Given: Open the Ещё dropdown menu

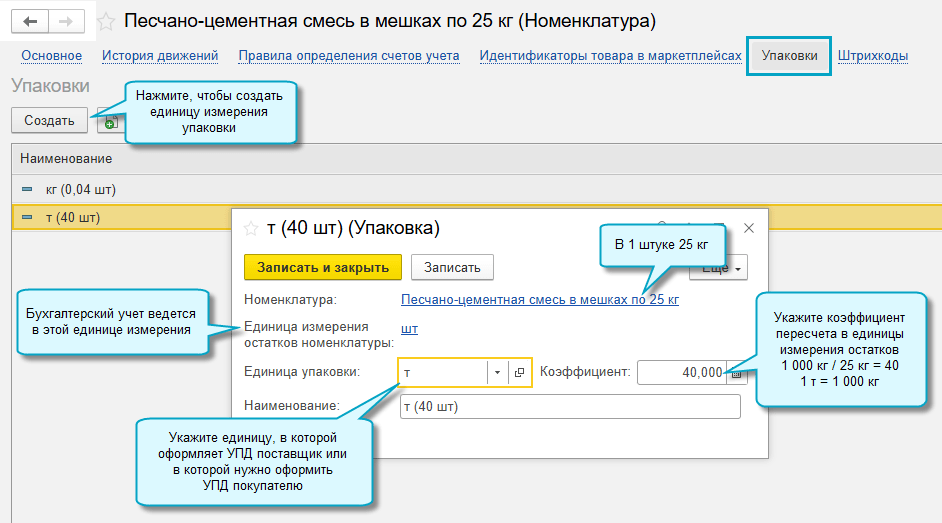Looking at the screenshot, I should point(718,268).
